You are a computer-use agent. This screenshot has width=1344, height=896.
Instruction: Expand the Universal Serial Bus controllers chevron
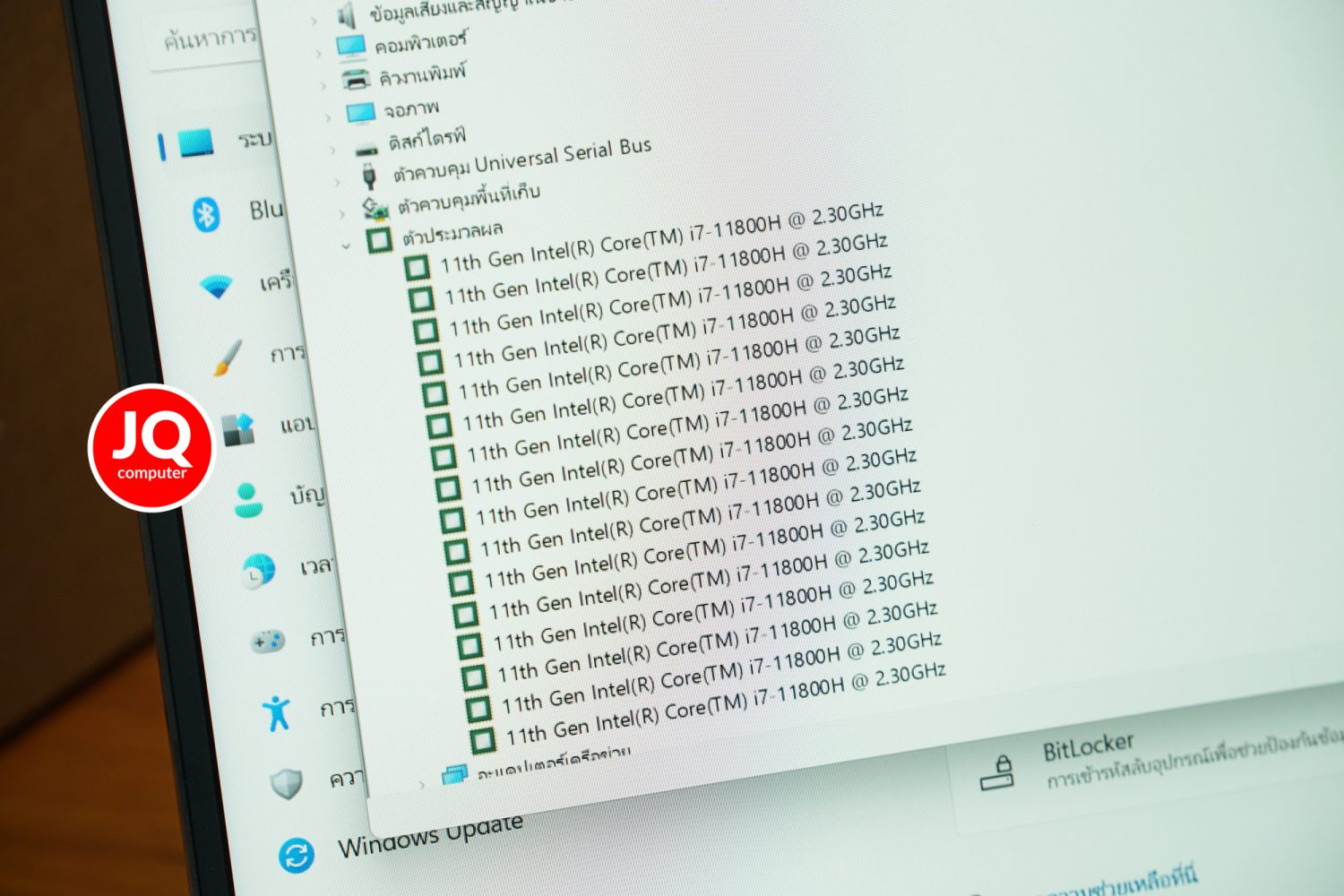[x=337, y=182]
